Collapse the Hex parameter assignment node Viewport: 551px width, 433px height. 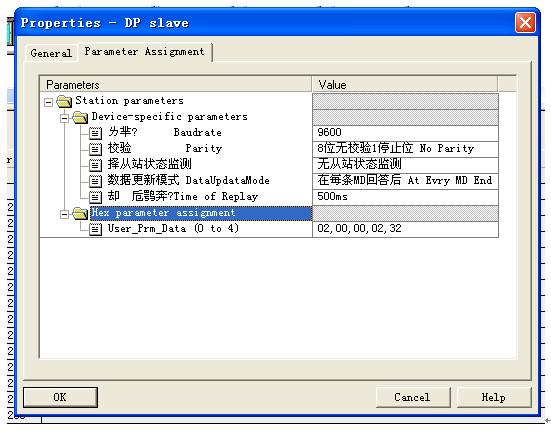click(x=64, y=214)
